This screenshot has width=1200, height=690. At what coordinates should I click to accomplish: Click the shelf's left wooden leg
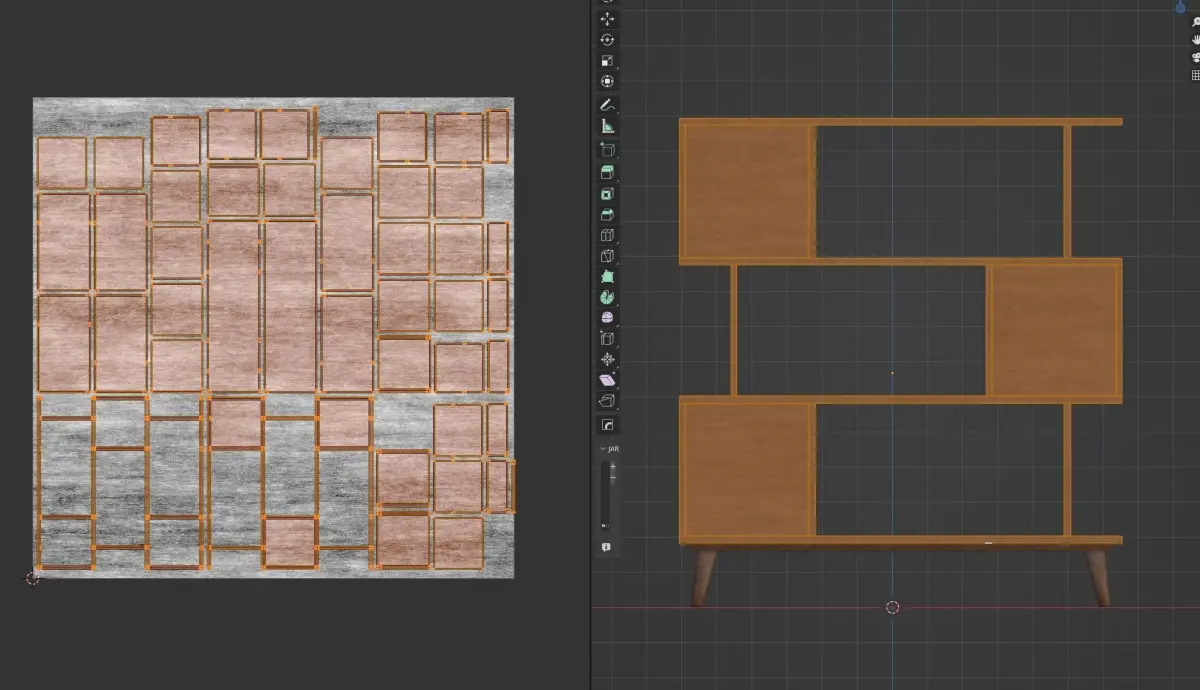[x=704, y=576]
